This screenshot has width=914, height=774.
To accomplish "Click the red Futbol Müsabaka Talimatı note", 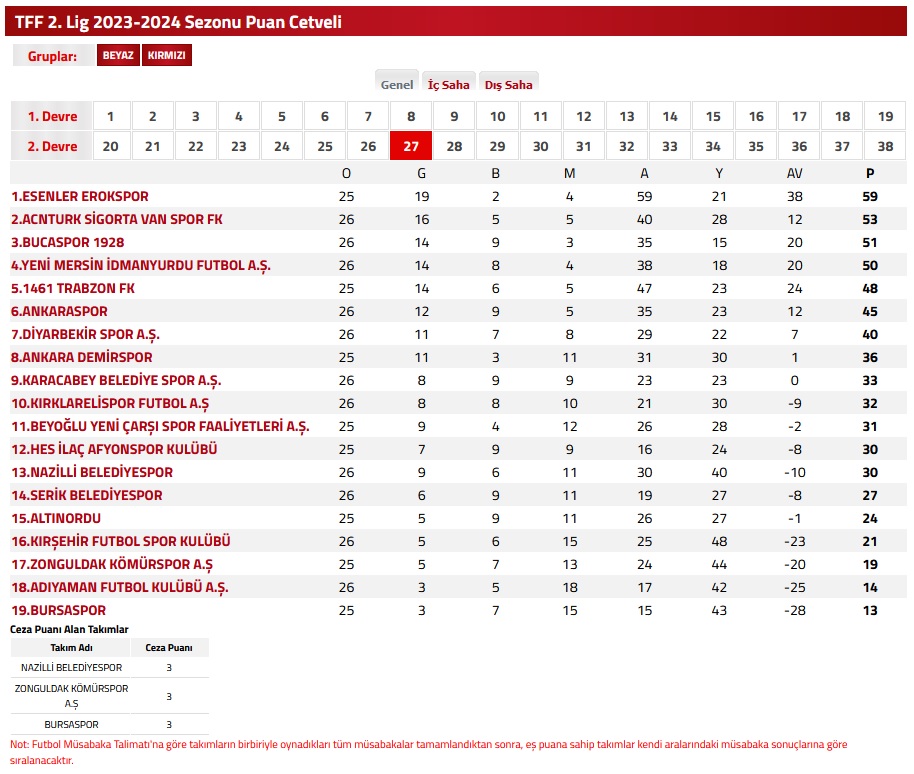I will (428, 752).
